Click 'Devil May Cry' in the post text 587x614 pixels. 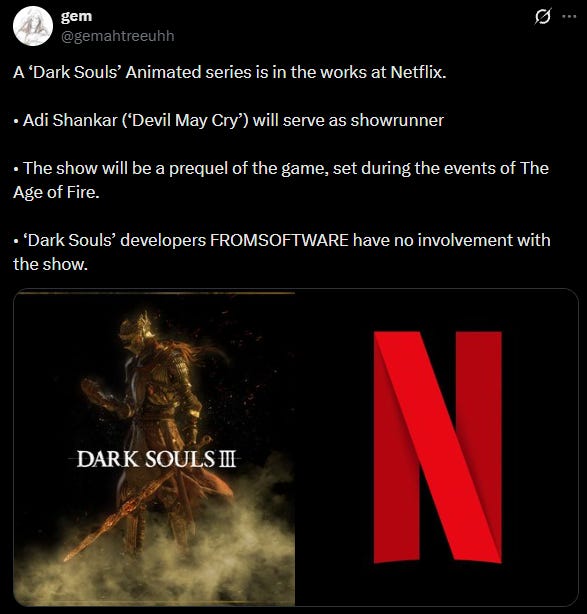[x=184, y=120]
